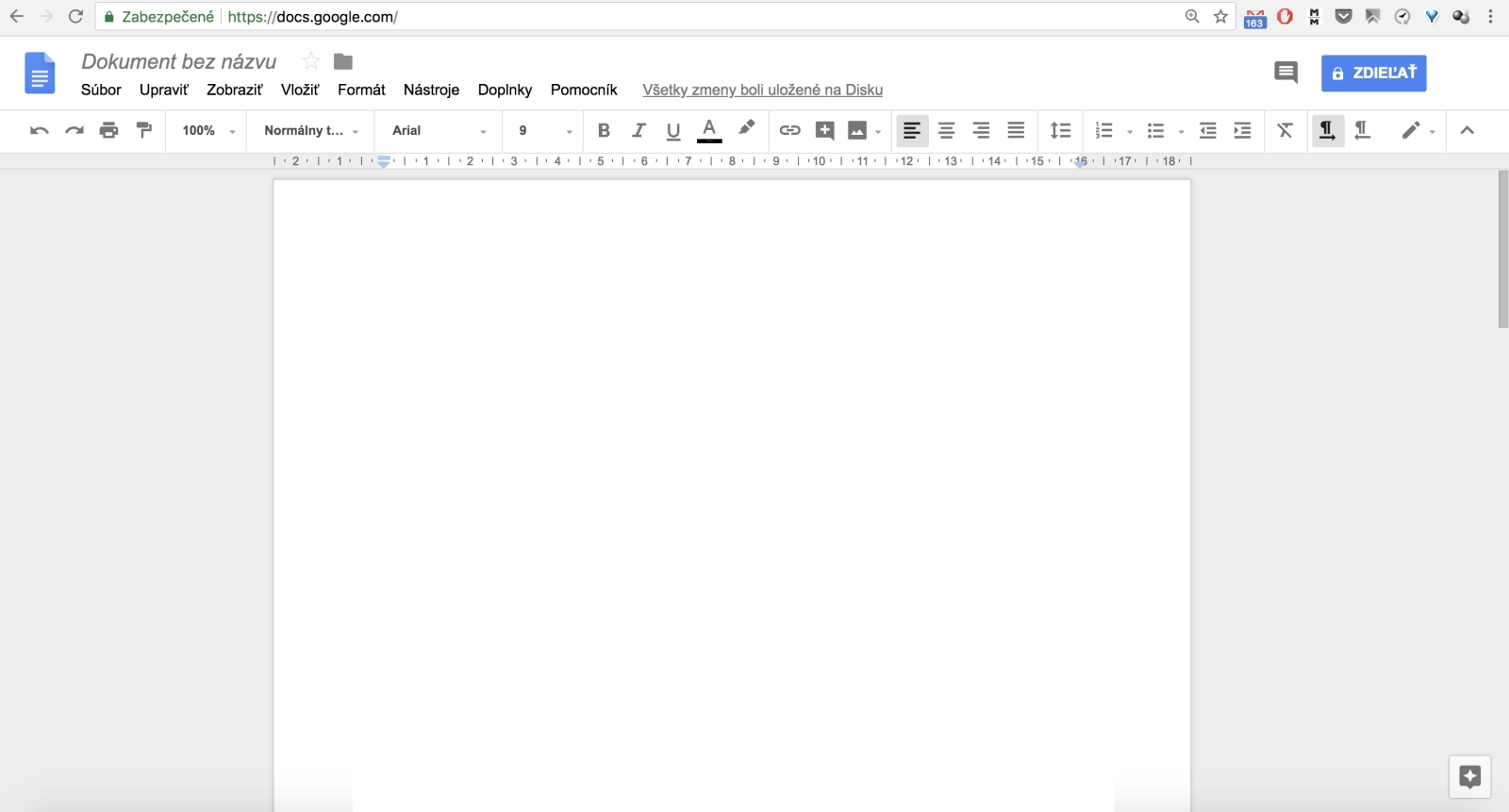The image size is (1509, 812).
Task: Expand the bulleted list style dropdown
Action: pos(1182,132)
